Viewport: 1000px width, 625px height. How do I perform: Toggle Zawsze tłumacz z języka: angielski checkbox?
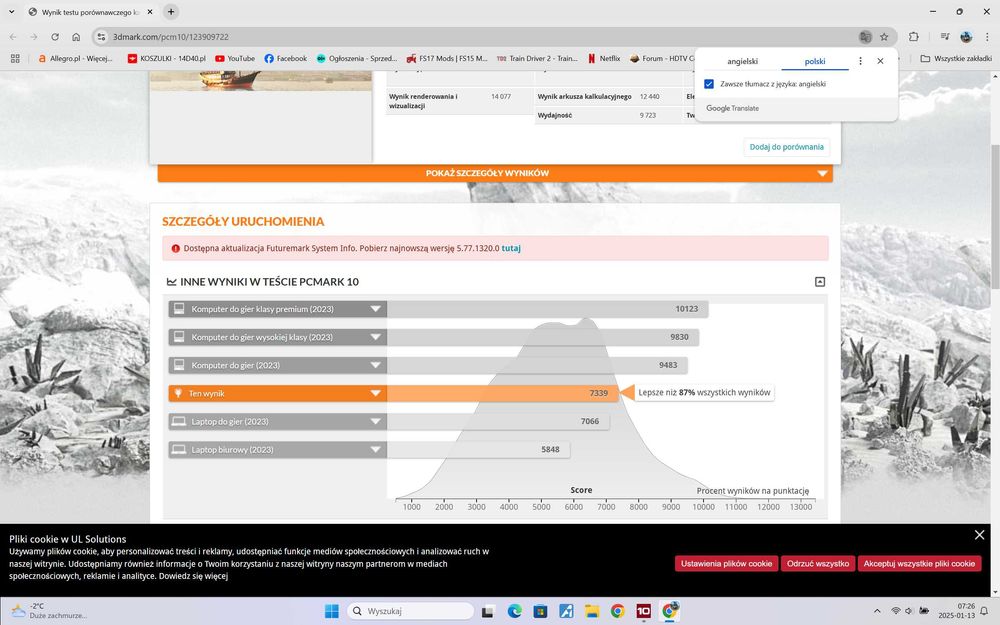[x=709, y=84]
